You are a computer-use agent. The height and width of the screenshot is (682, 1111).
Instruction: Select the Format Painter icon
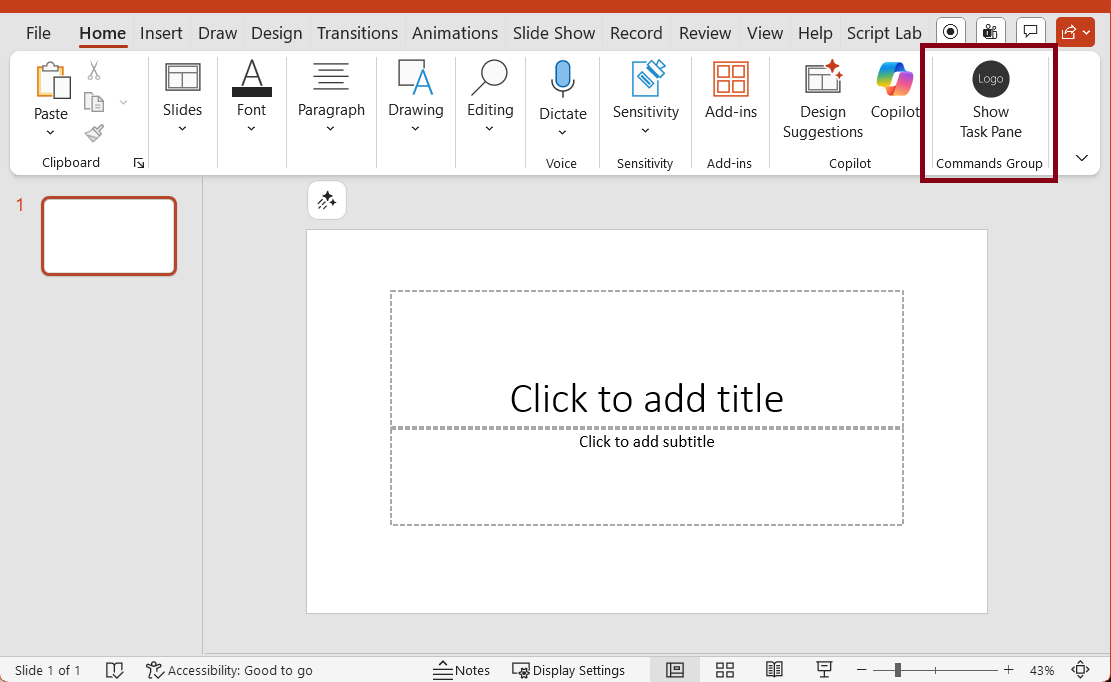click(93, 133)
